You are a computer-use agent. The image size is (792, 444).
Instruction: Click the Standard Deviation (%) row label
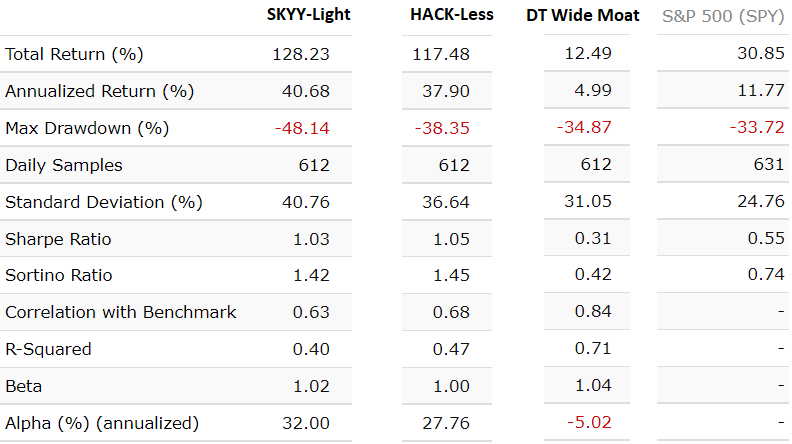(104, 202)
